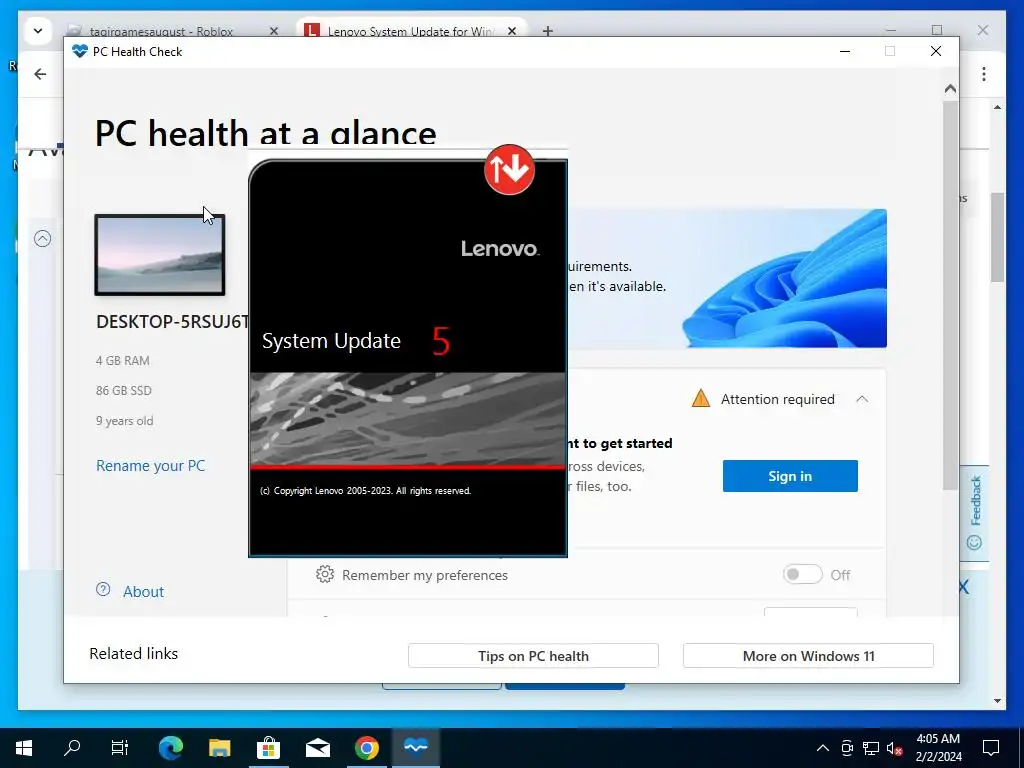1024x768 pixels.
Task: Close the Roblox browser tab
Action: 274,31
